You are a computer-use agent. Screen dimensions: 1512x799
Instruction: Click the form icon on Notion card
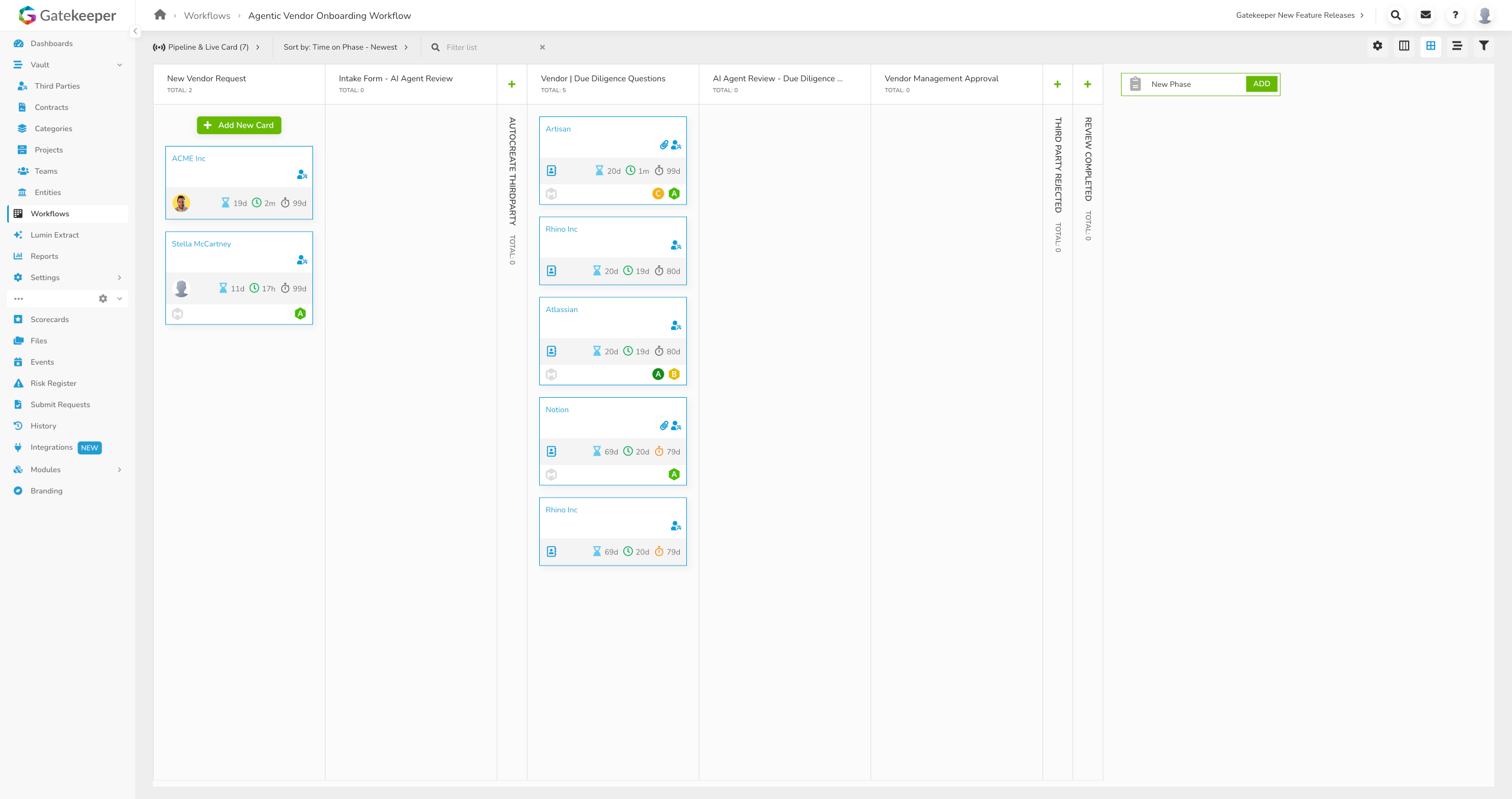[552, 452]
